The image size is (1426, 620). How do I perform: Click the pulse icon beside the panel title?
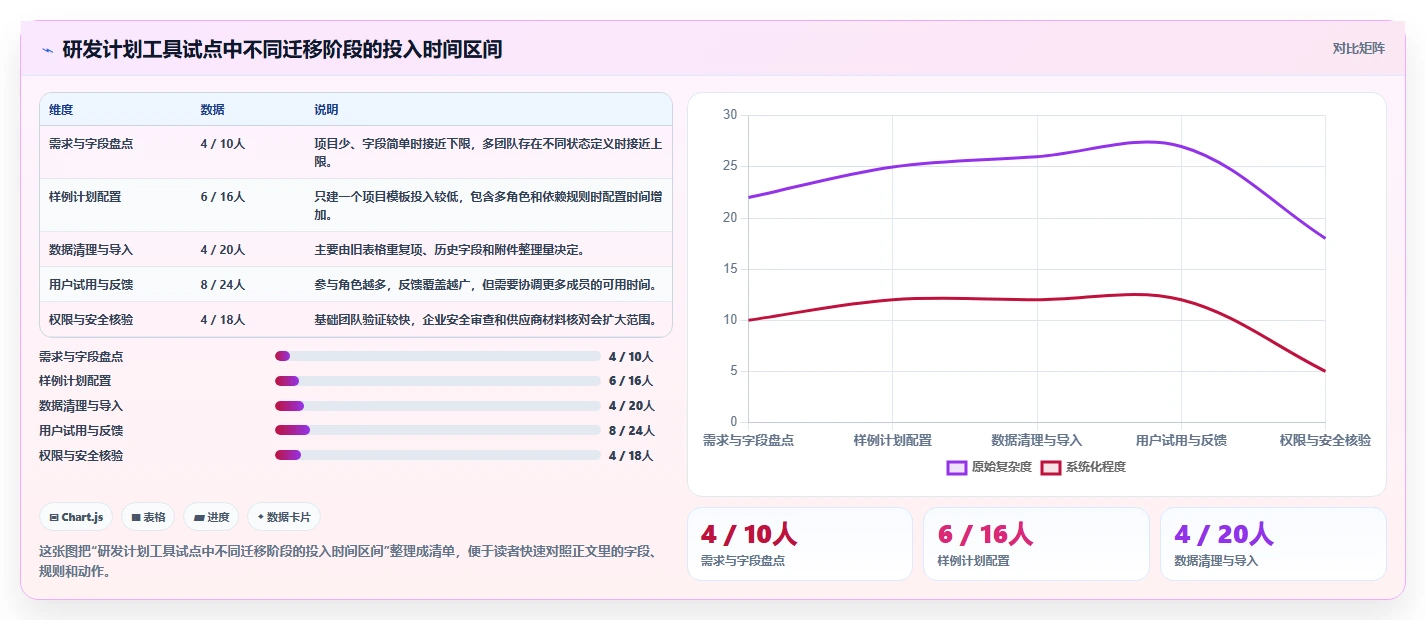[47, 49]
